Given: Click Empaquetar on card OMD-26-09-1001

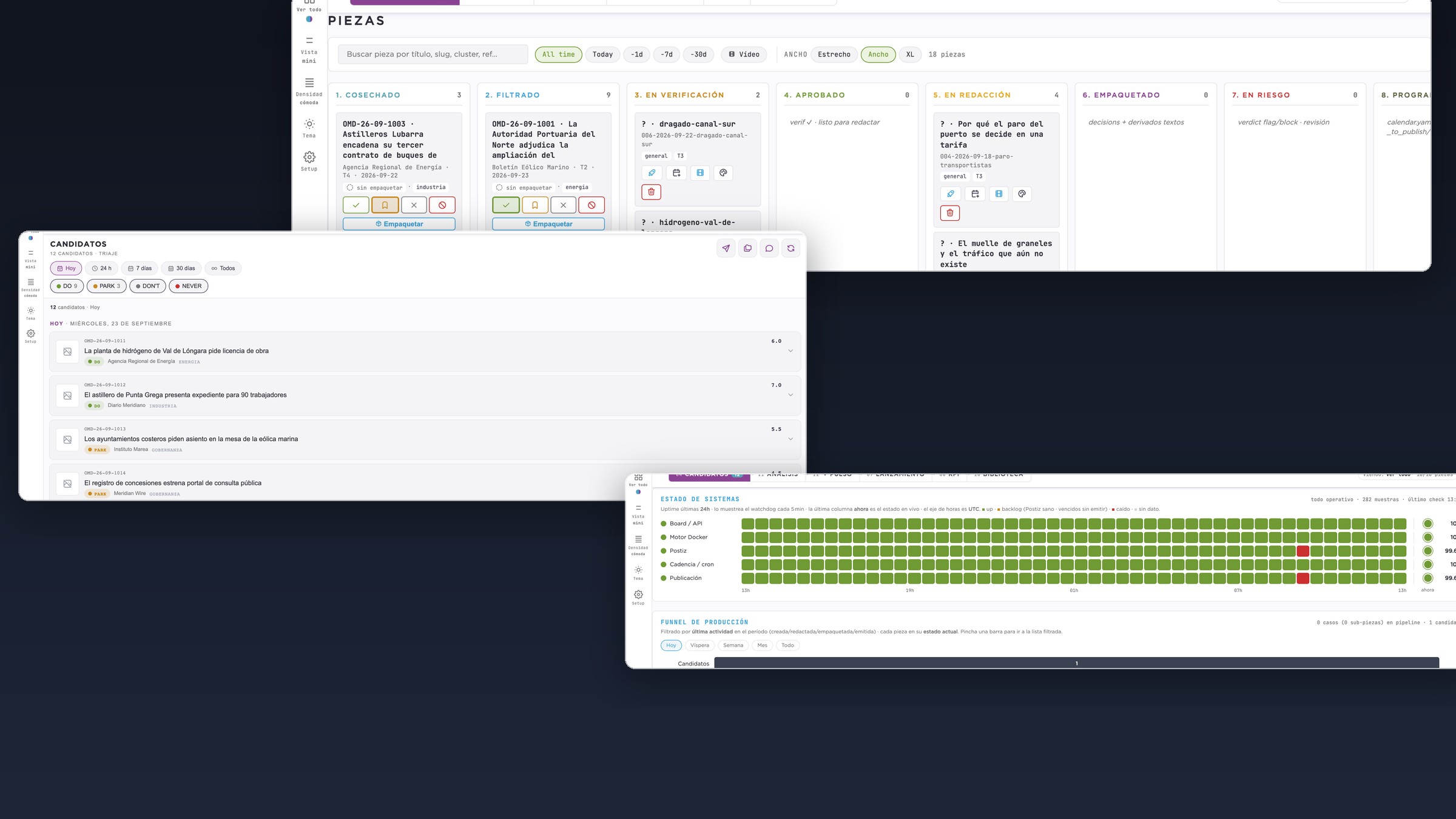Looking at the screenshot, I should point(548,224).
